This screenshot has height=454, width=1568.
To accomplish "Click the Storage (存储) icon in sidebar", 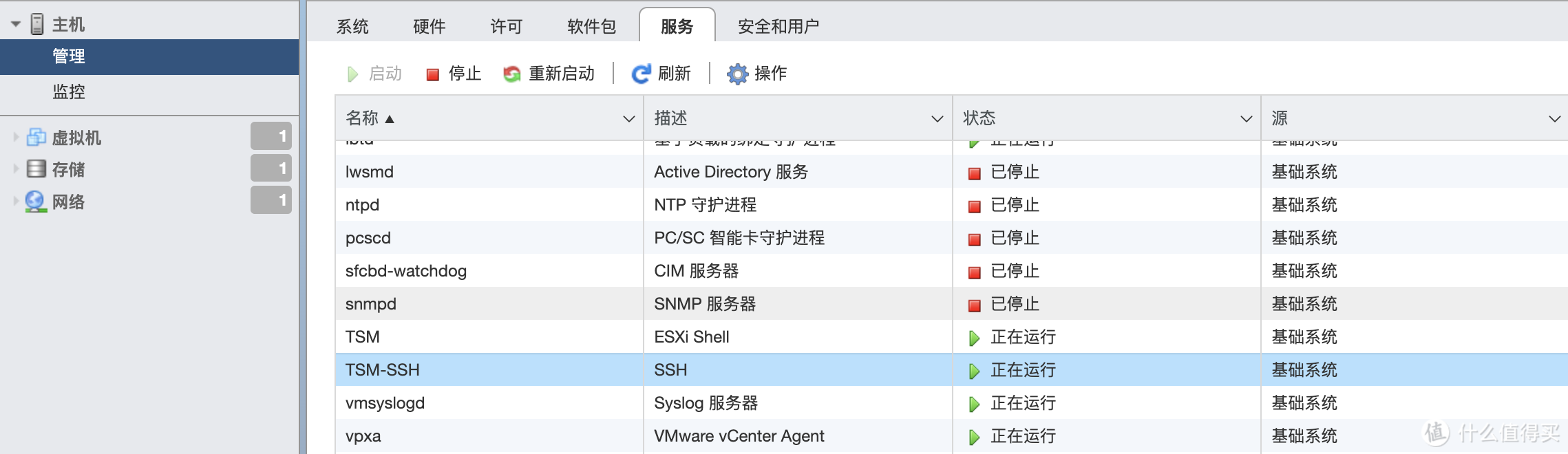I will point(36,169).
